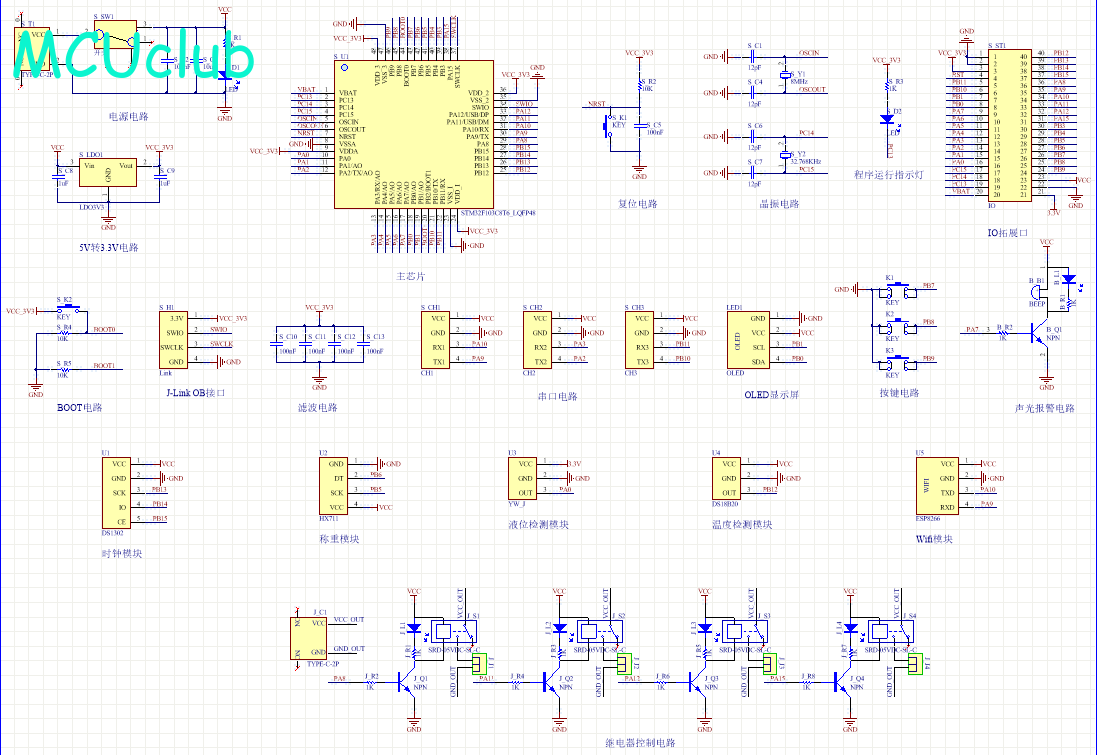Click the '电源电路' section label
This screenshot has width=1097, height=755.
pyautogui.click(x=129, y=116)
